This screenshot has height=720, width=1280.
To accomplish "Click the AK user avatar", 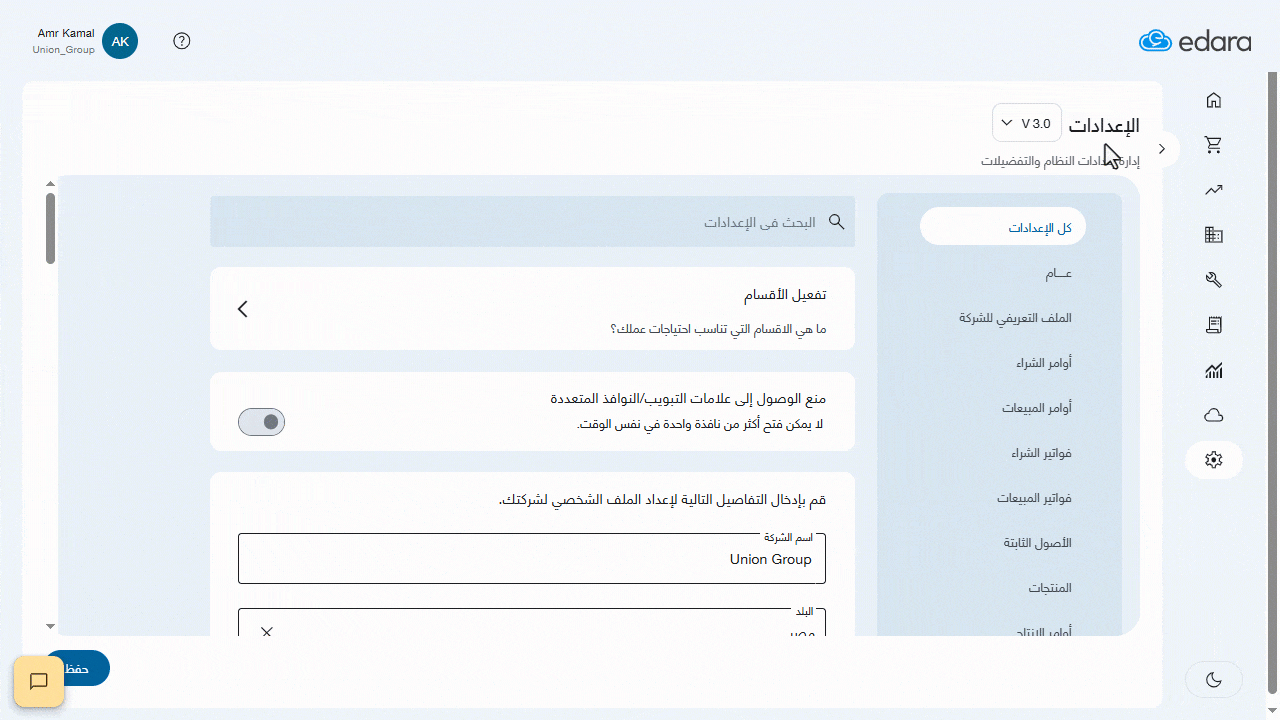I will click(x=120, y=41).
